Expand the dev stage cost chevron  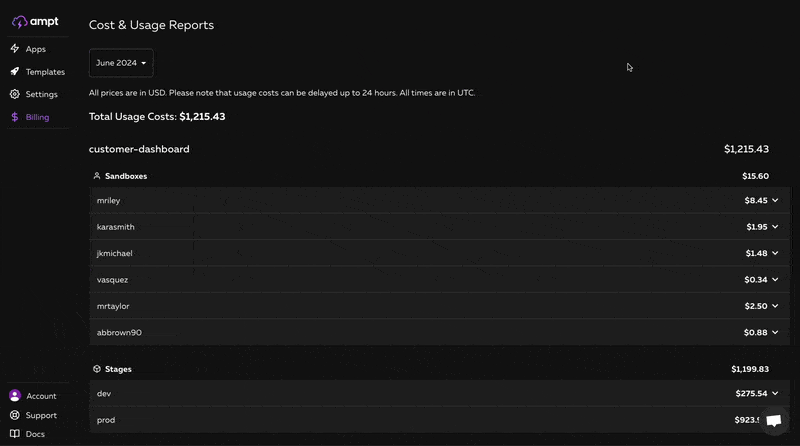click(x=775, y=393)
